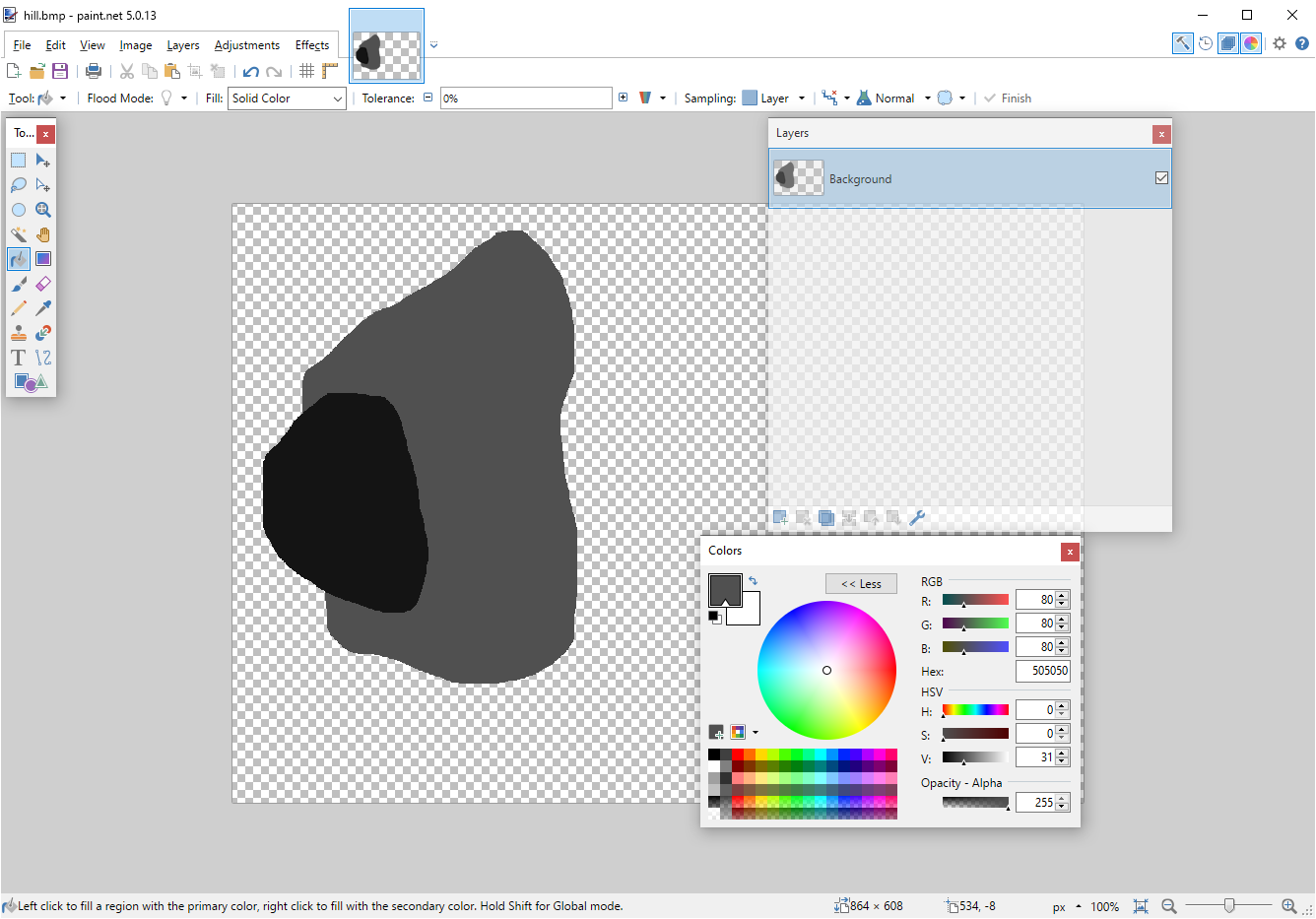Select the Rectangle Select tool
Screen dimensions: 1316x919
coord(18,160)
